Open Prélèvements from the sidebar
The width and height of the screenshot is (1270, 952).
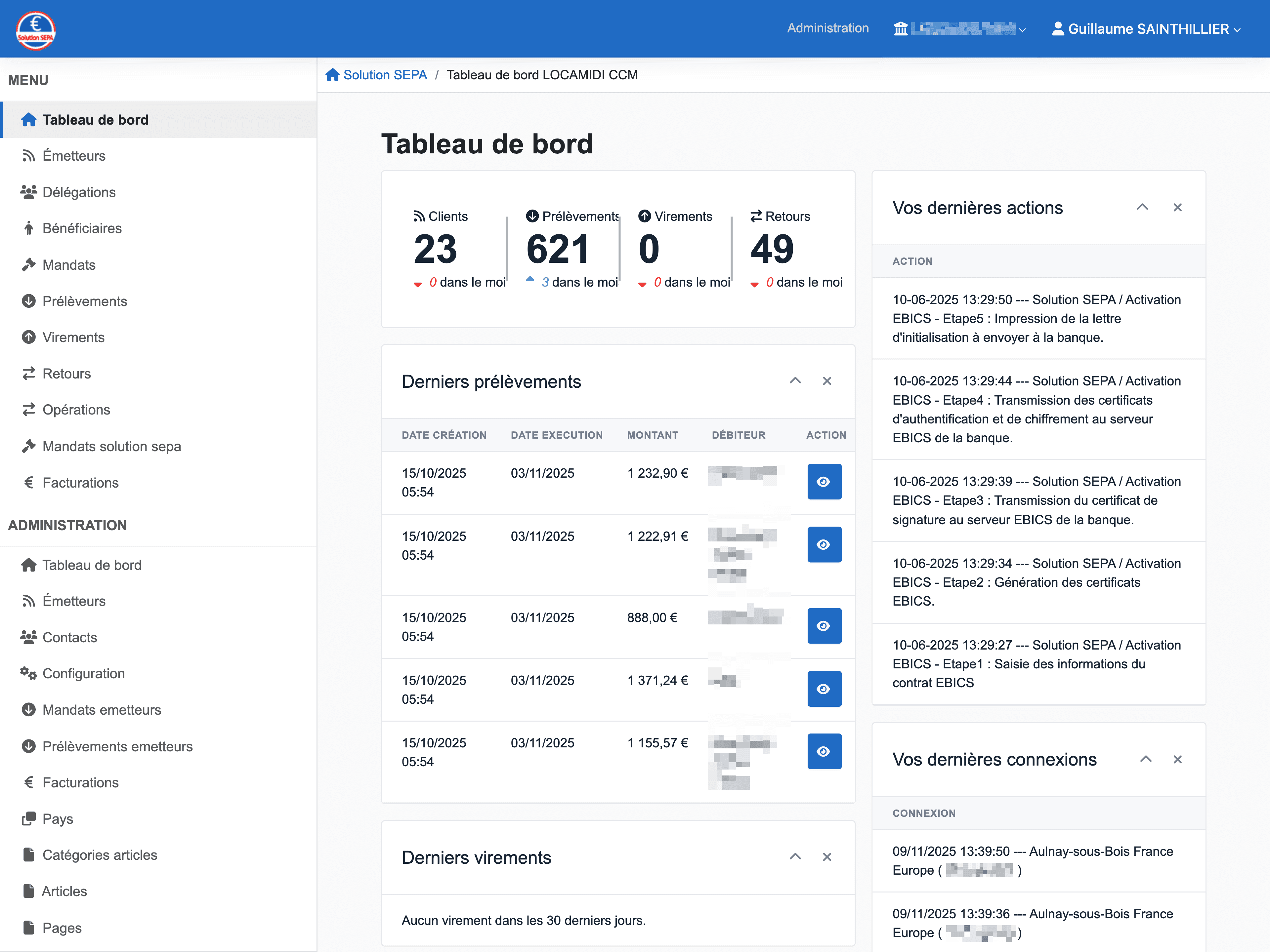pyautogui.click(x=84, y=301)
